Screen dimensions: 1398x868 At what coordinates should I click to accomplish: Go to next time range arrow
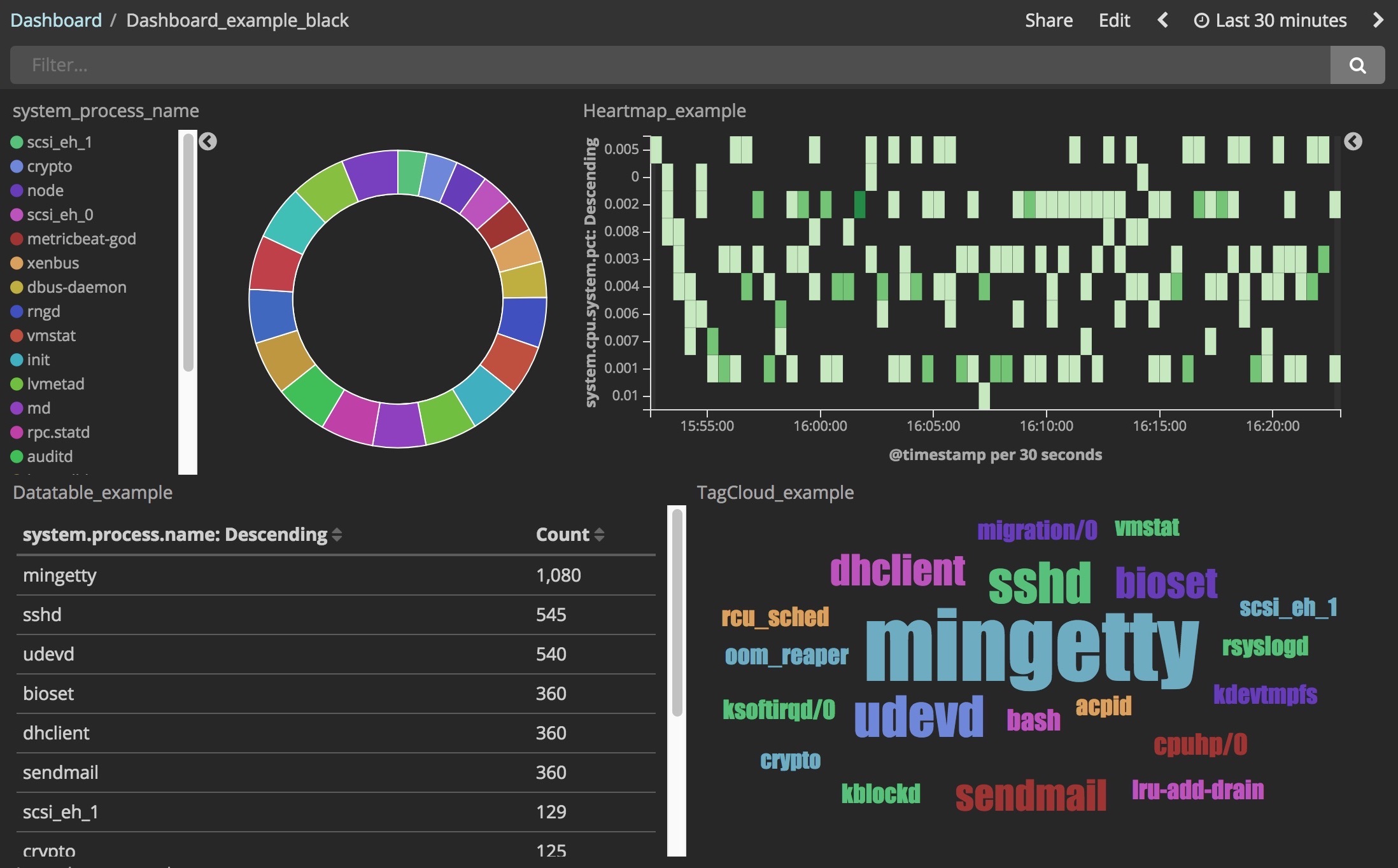pos(1378,20)
